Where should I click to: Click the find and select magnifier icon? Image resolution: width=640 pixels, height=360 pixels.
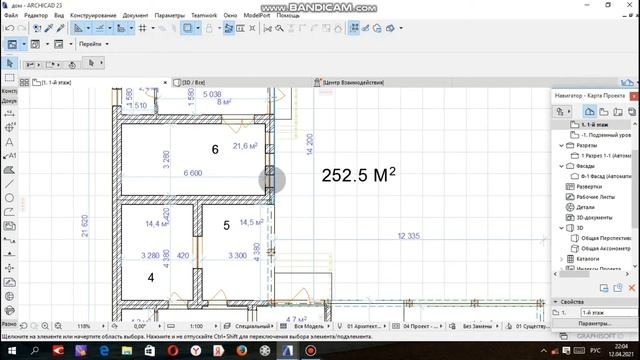(x=280, y=28)
